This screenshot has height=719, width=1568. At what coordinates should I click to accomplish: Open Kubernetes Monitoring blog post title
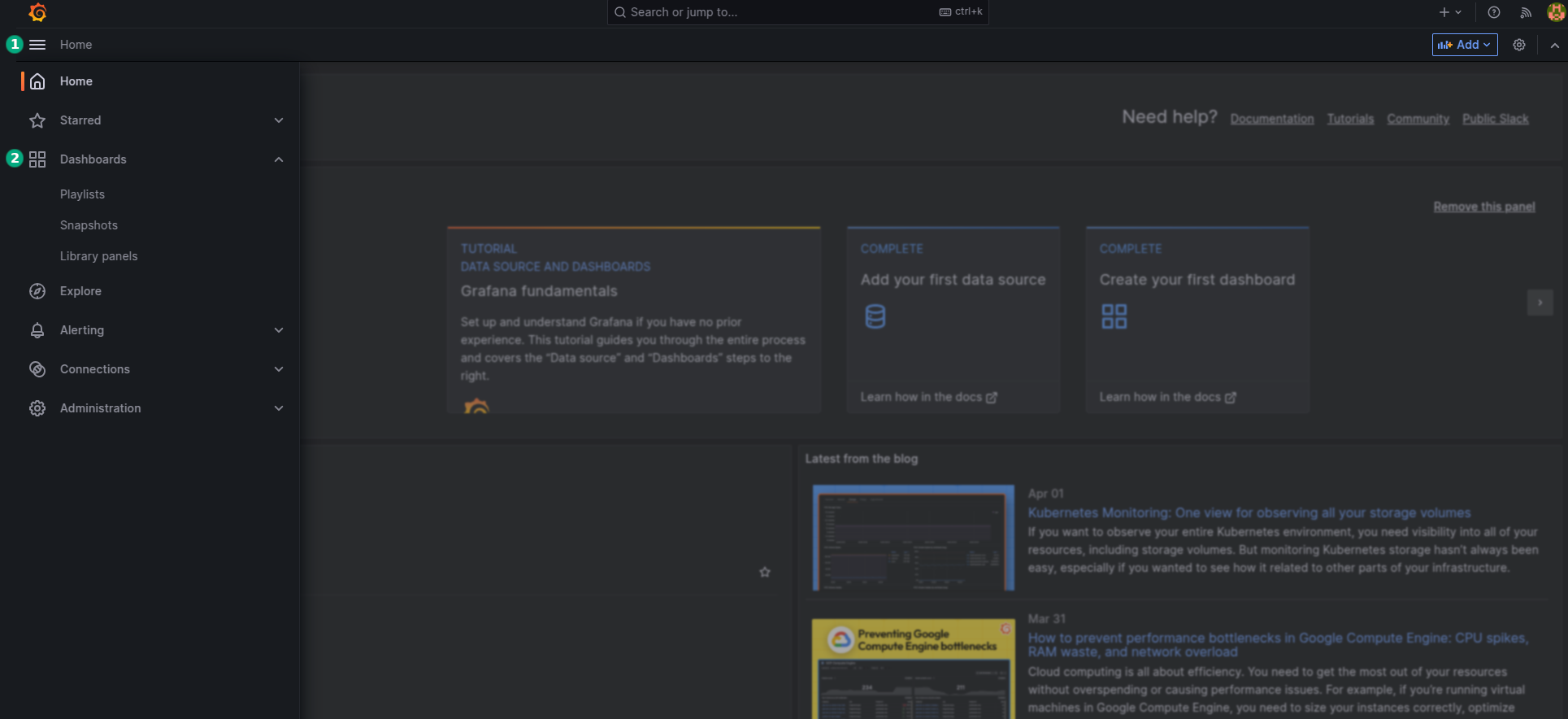pos(1249,512)
